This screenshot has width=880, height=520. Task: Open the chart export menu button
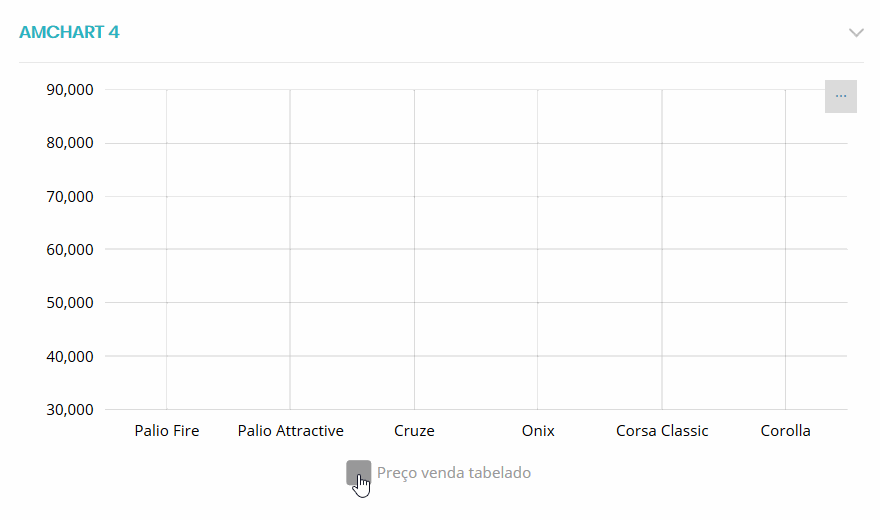pyautogui.click(x=840, y=96)
